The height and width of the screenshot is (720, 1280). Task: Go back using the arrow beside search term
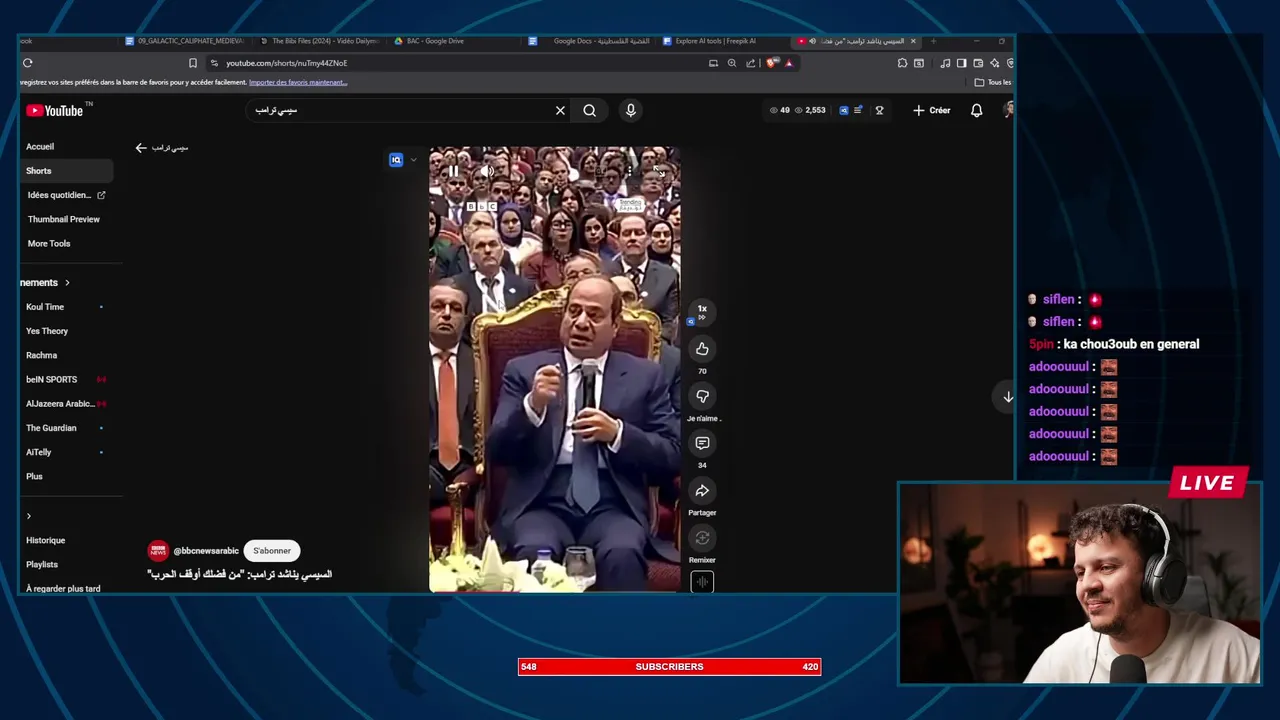(x=141, y=148)
